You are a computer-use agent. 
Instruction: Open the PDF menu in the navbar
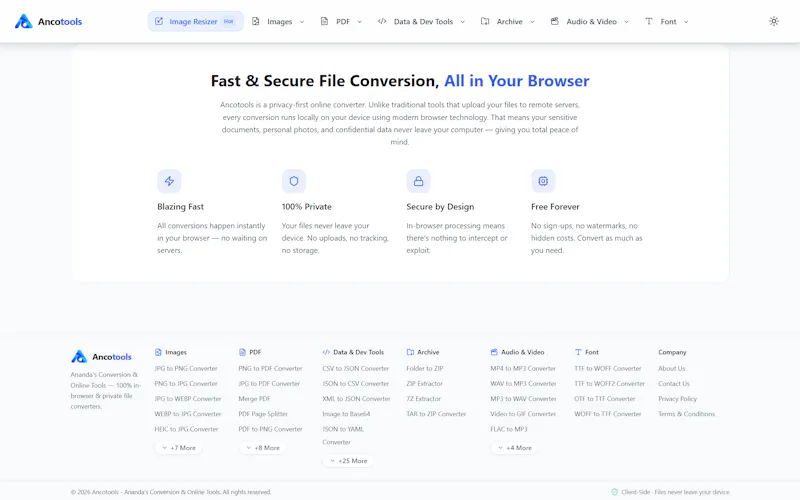(341, 21)
